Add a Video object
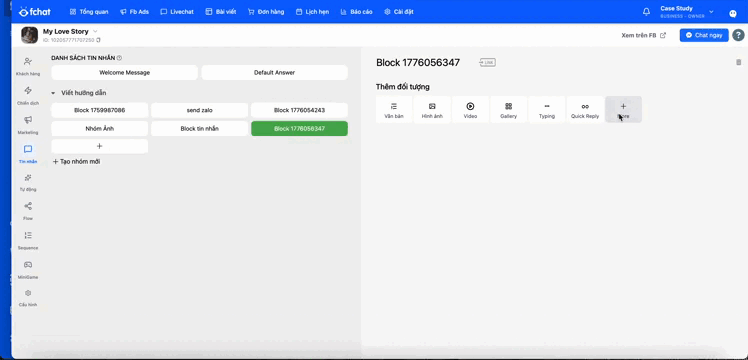The width and height of the screenshot is (748, 360). 470,110
